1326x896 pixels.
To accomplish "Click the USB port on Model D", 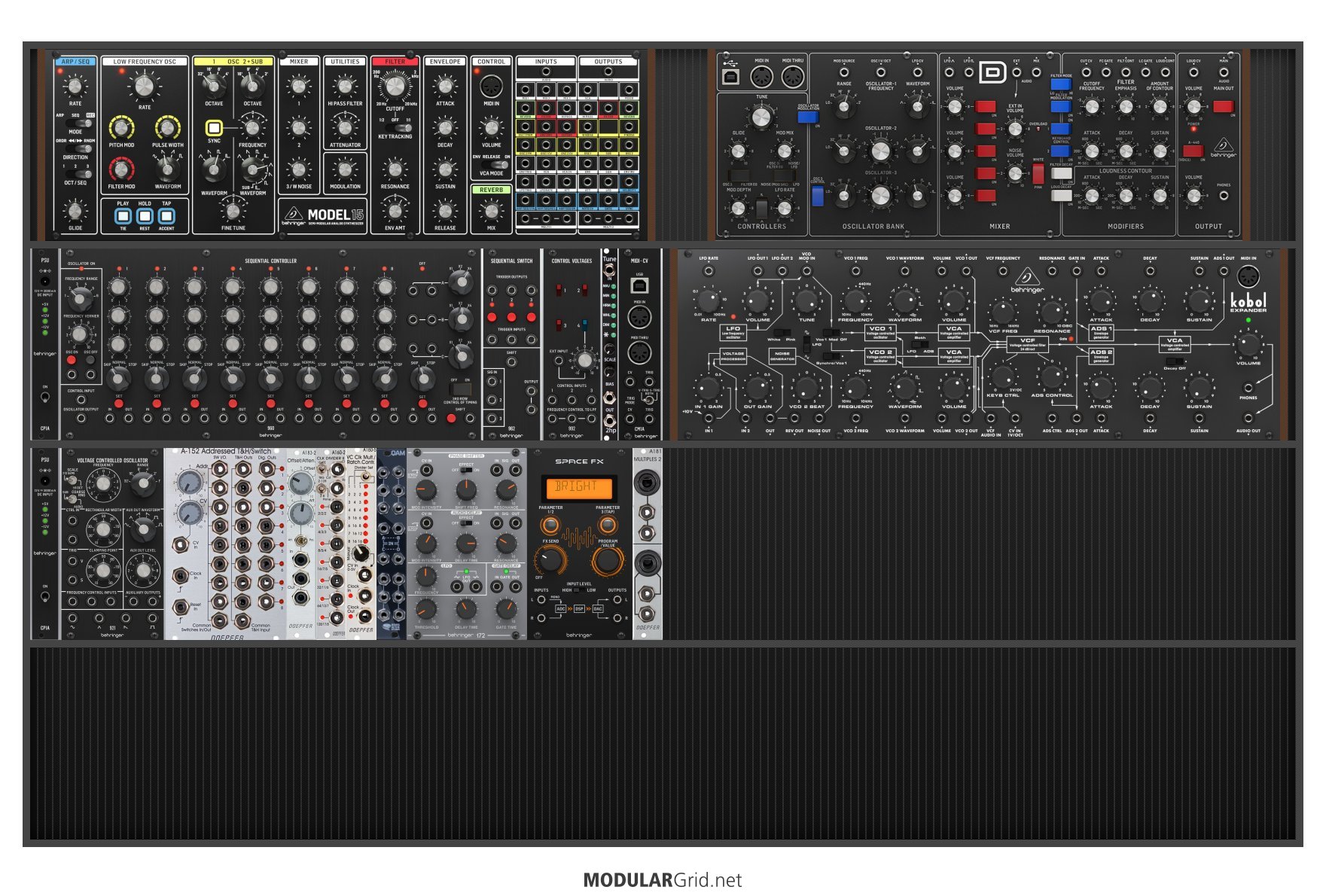I will [730, 77].
